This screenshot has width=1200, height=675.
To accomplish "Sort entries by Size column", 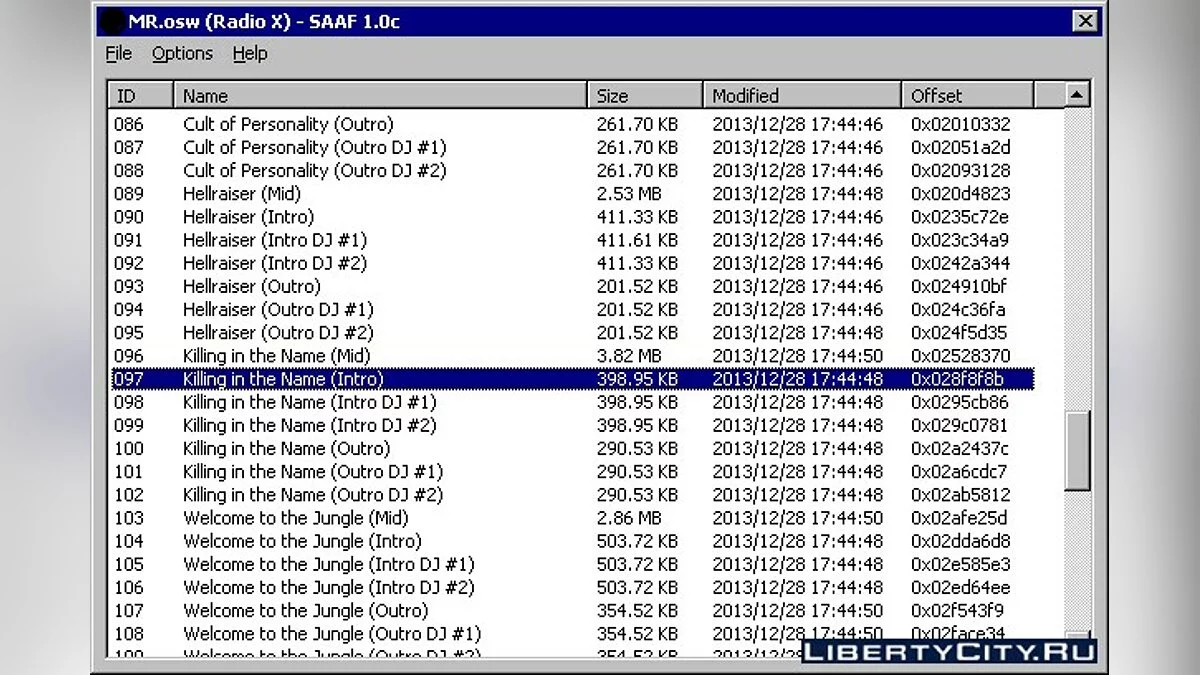I will [x=645, y=96].
